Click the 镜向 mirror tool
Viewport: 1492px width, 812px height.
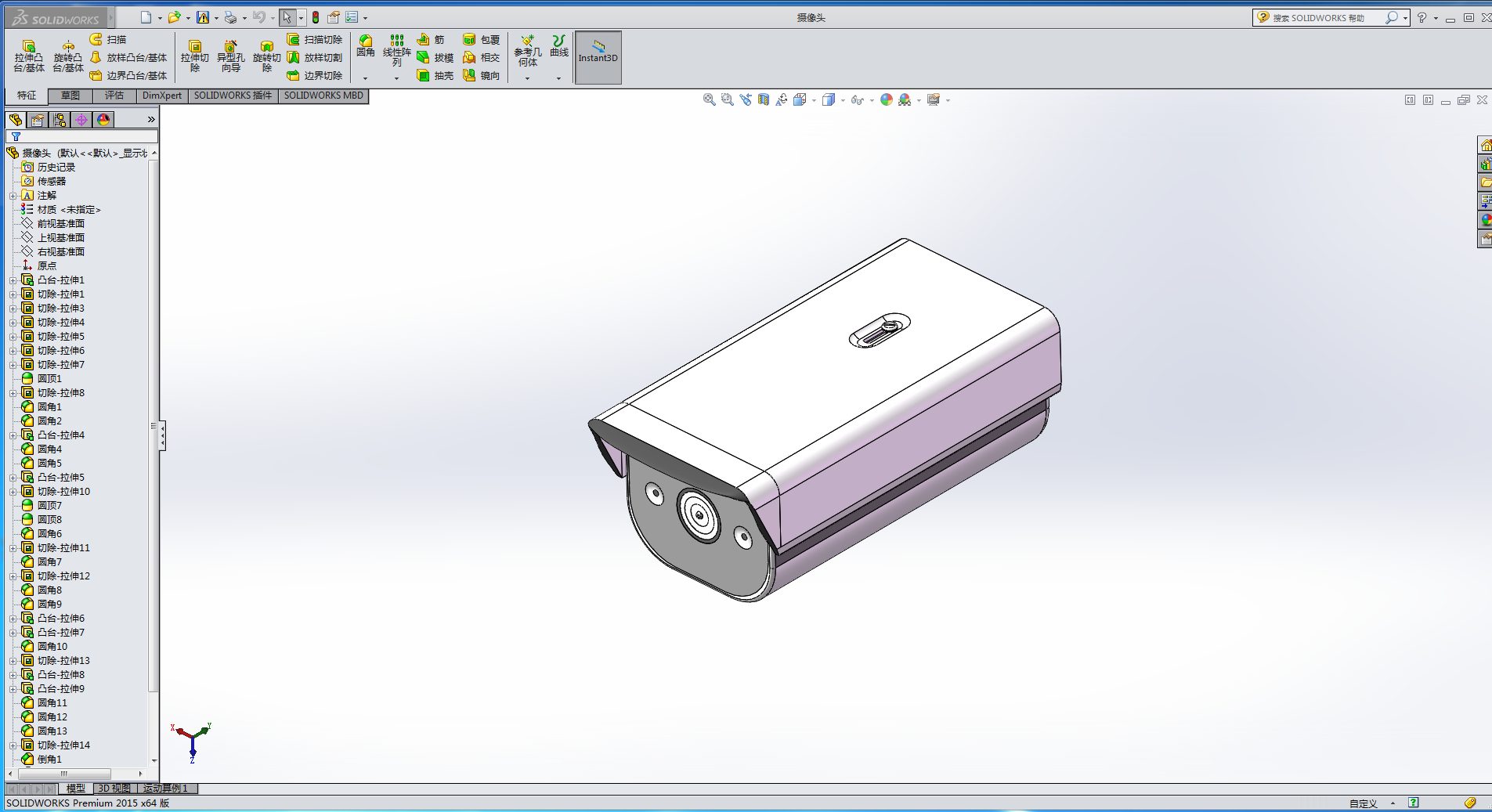coord(482,75)
